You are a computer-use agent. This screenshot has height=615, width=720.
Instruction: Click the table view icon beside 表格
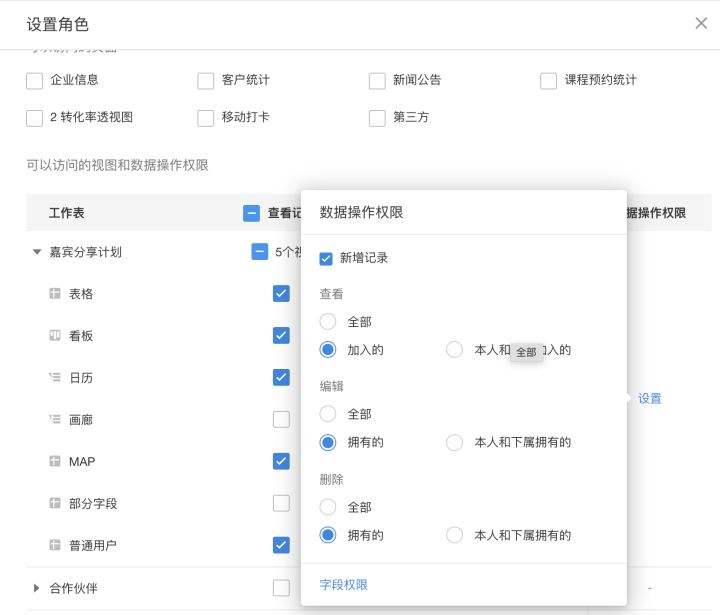pos(55,294)
